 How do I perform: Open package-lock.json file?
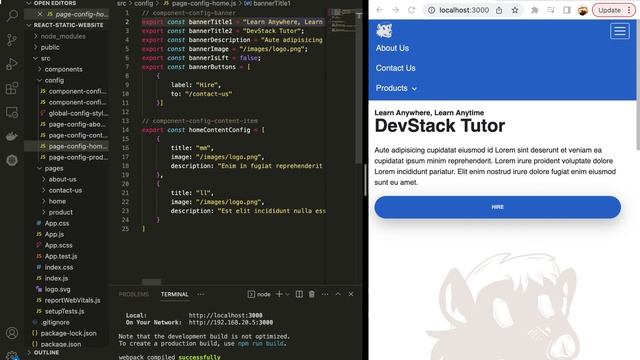click(68, 333)
